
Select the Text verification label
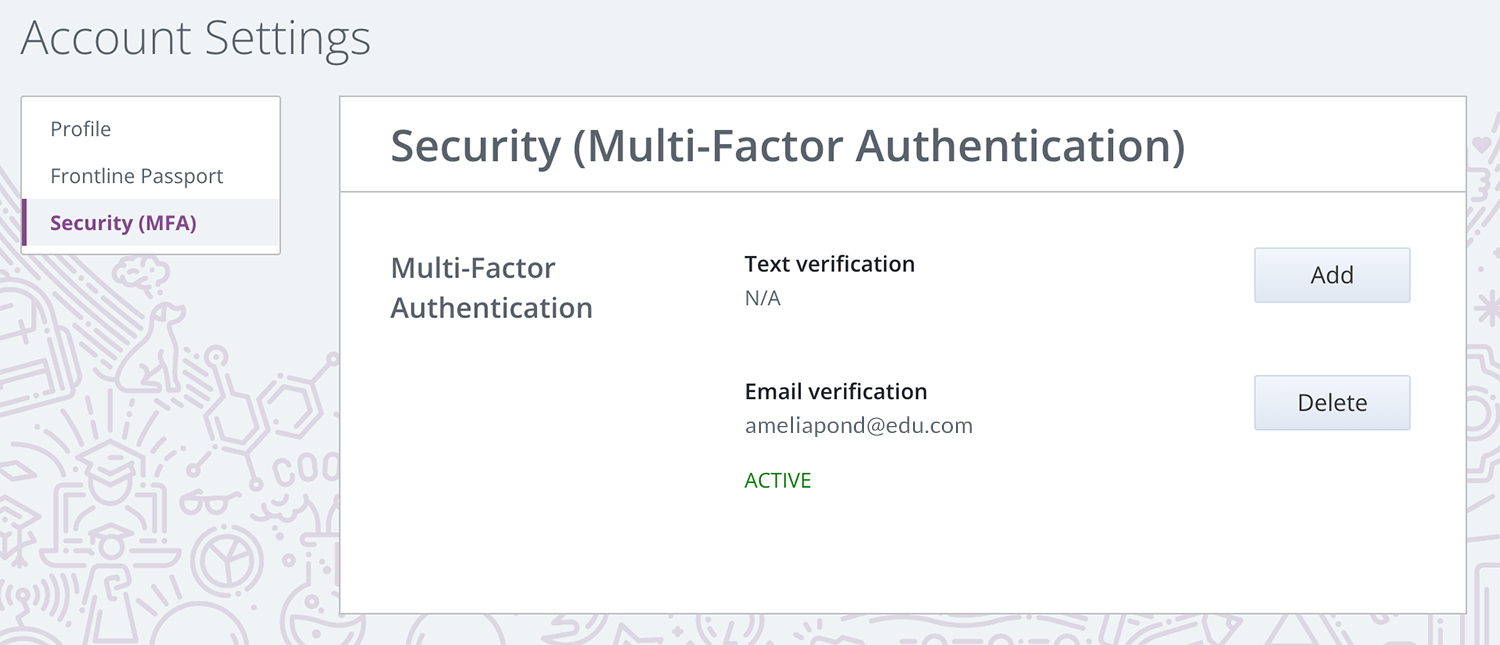[830, 264]
